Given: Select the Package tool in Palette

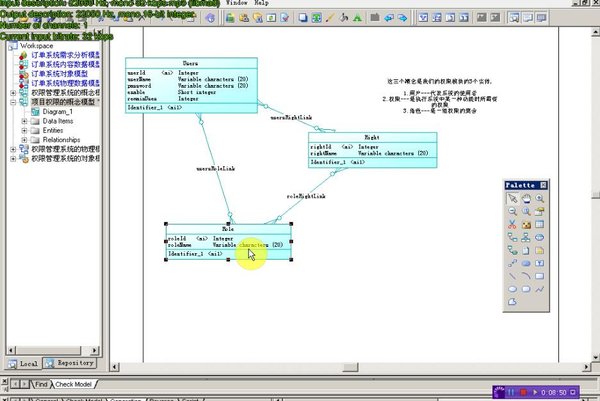Looking at the screenshot, I should click(x=526, y=224).
